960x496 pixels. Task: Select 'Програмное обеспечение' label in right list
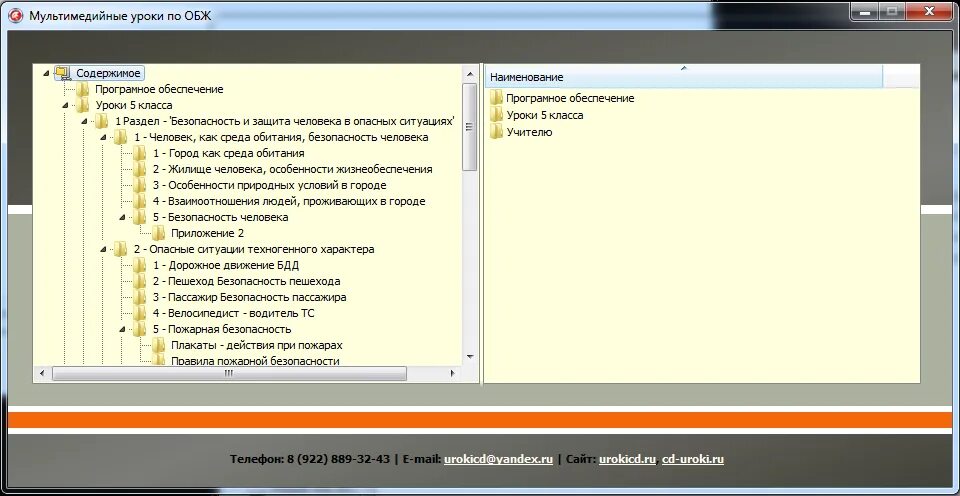click(570, 98)
